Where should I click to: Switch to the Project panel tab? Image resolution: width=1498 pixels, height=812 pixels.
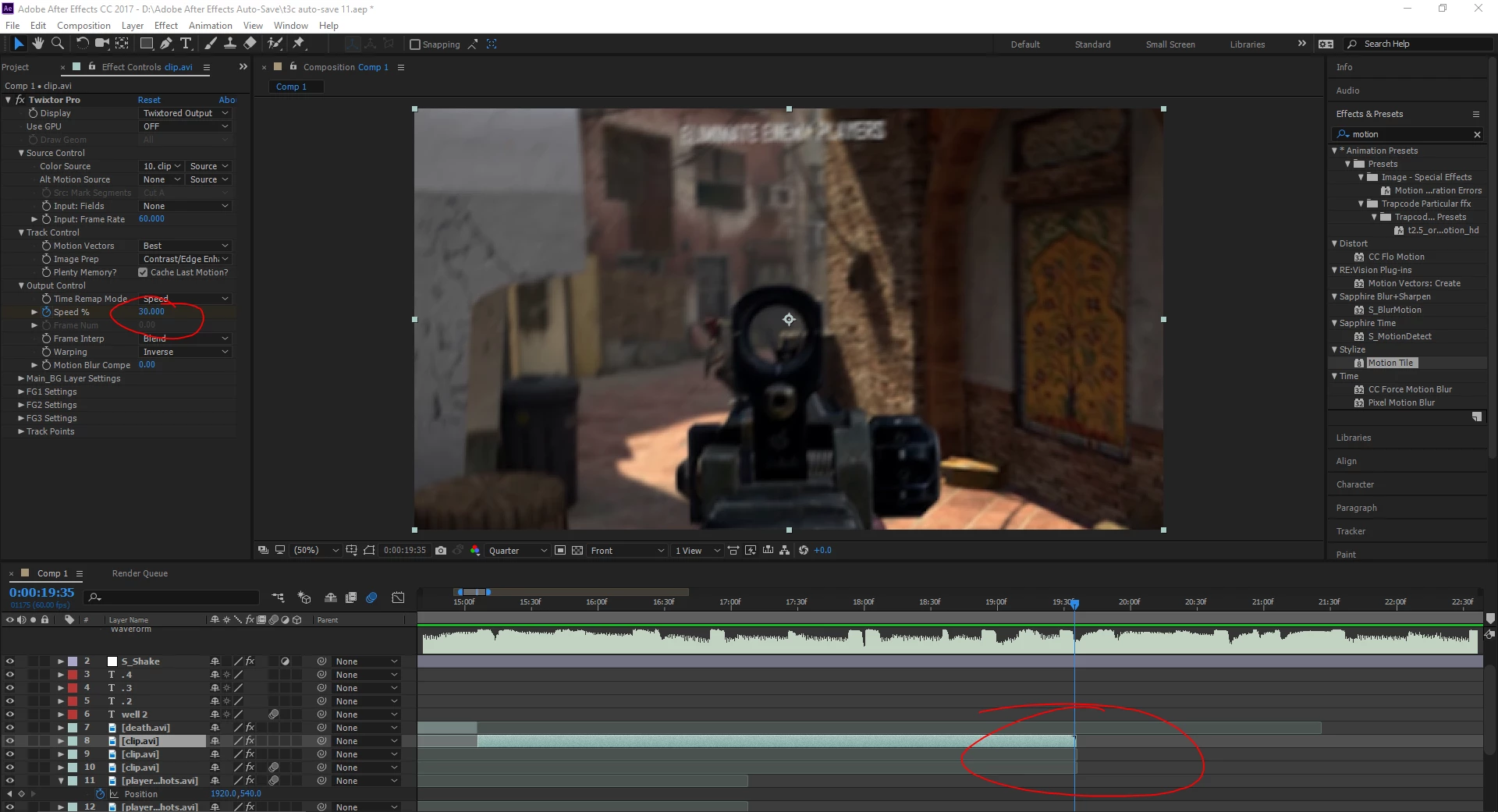coord(15,67)
